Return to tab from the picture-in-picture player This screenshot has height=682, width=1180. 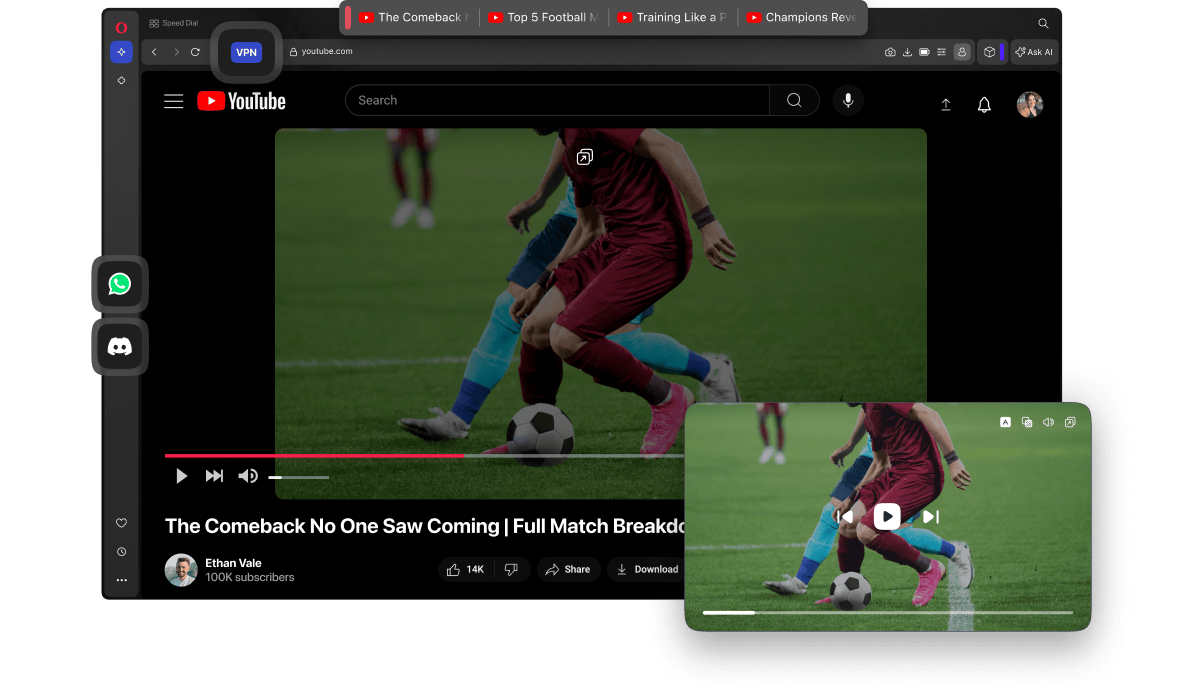tap(1070, 422)
